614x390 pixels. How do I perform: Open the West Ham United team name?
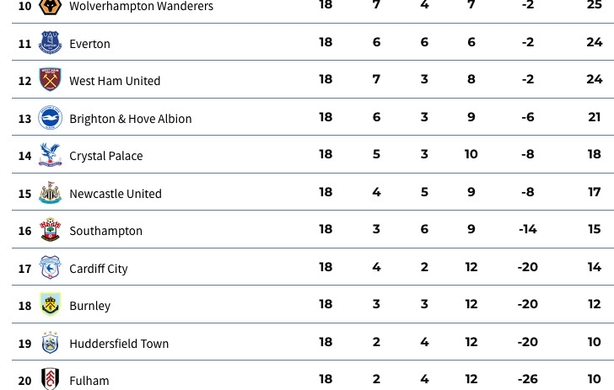coord(115,81)
